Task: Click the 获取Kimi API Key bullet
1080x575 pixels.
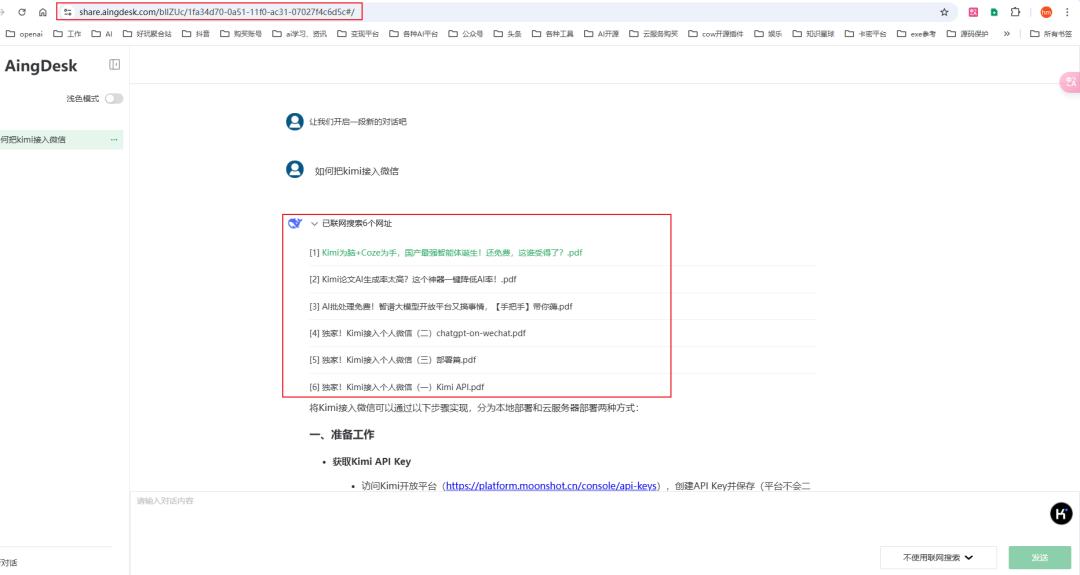Action: tap(371, 461)
